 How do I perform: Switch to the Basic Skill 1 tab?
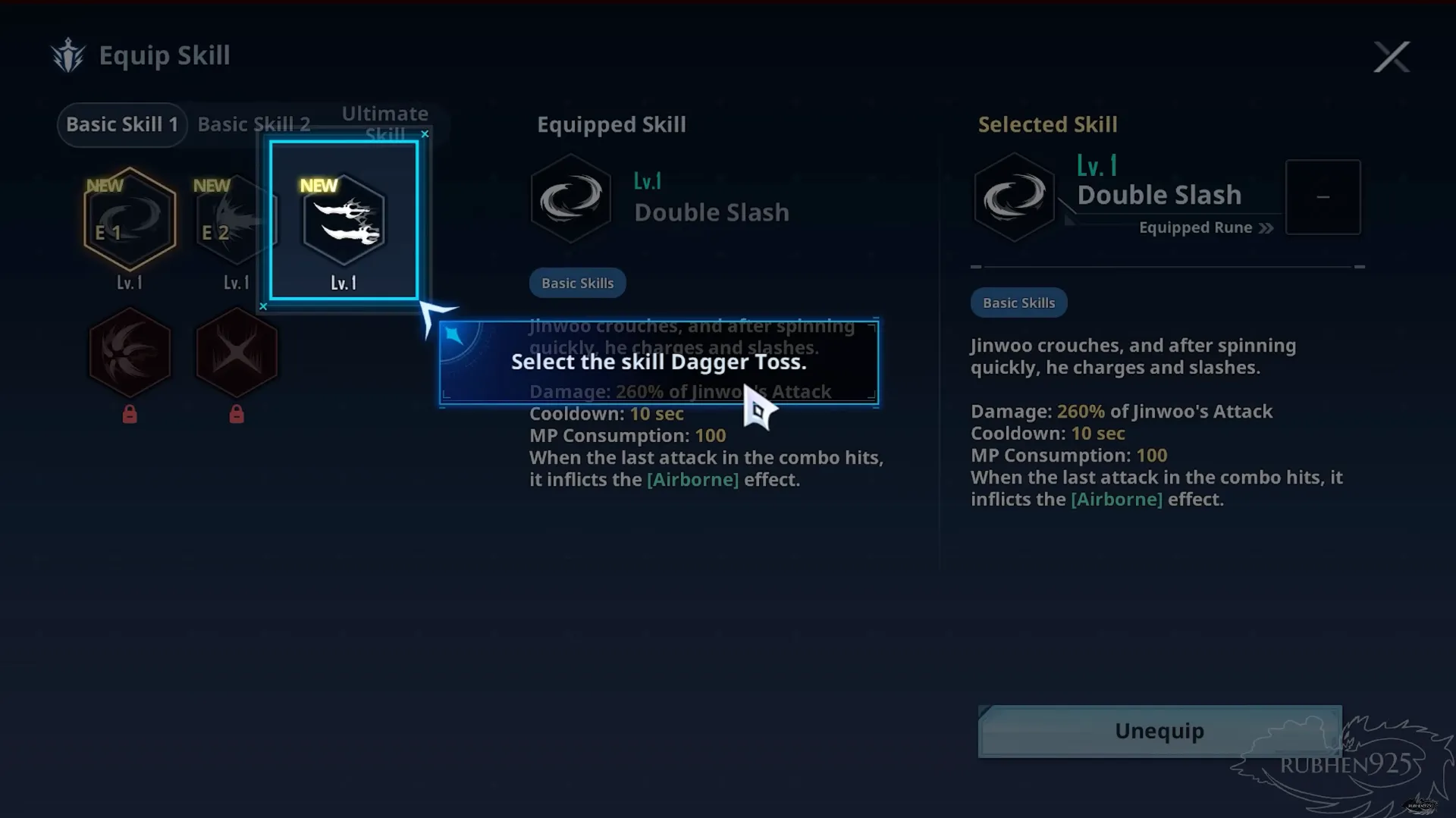122,124
